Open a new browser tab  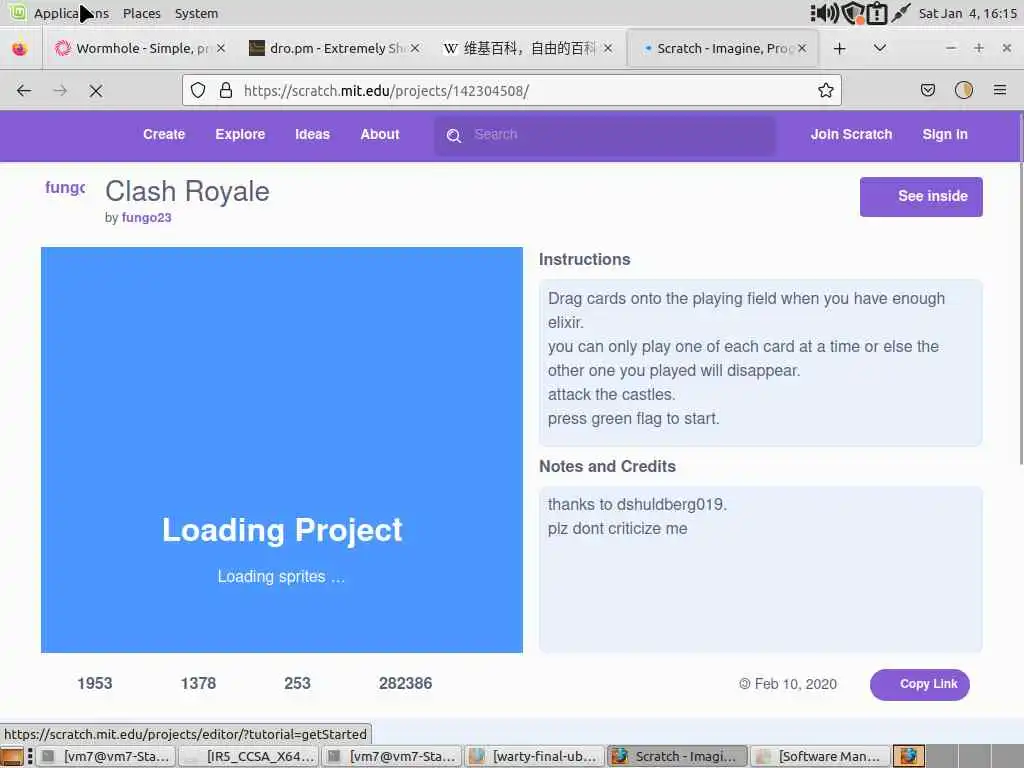point(840,48)
